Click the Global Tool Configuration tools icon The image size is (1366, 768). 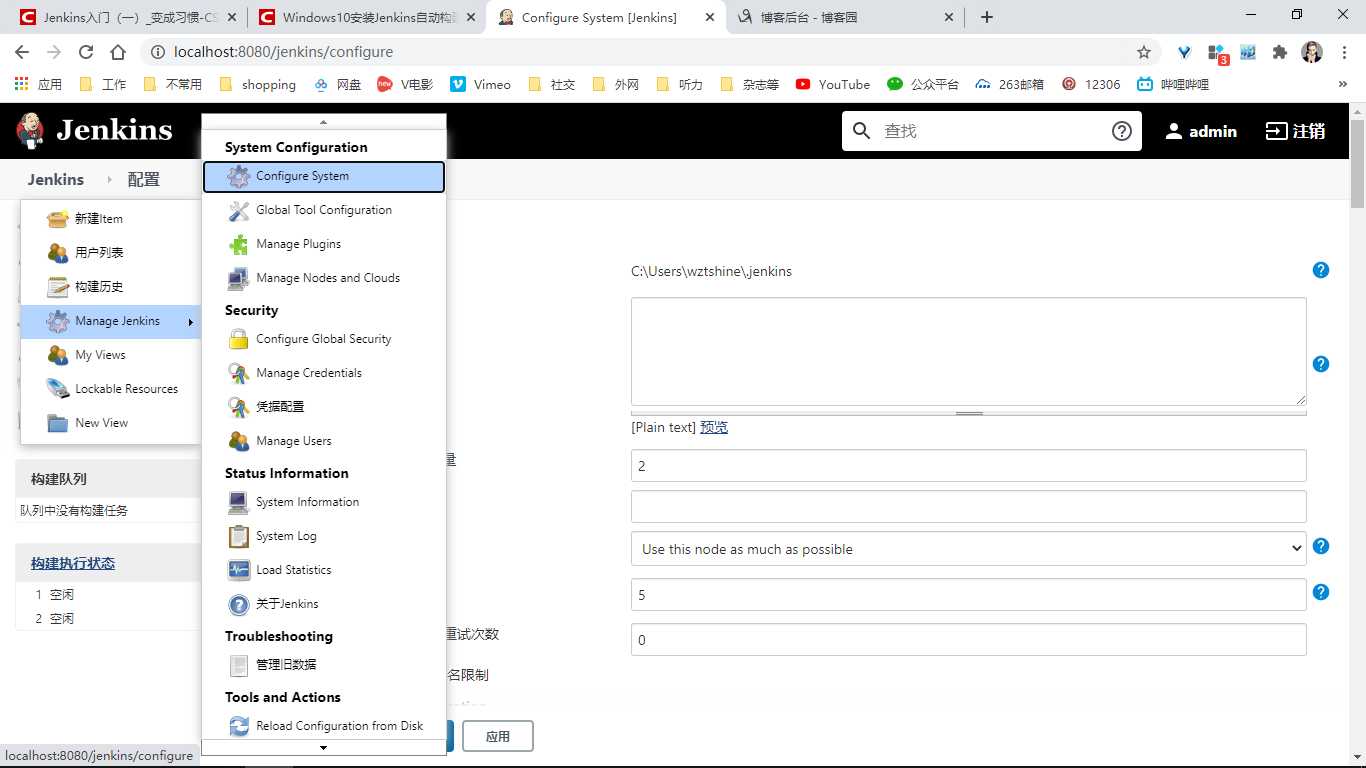point(239,211)
